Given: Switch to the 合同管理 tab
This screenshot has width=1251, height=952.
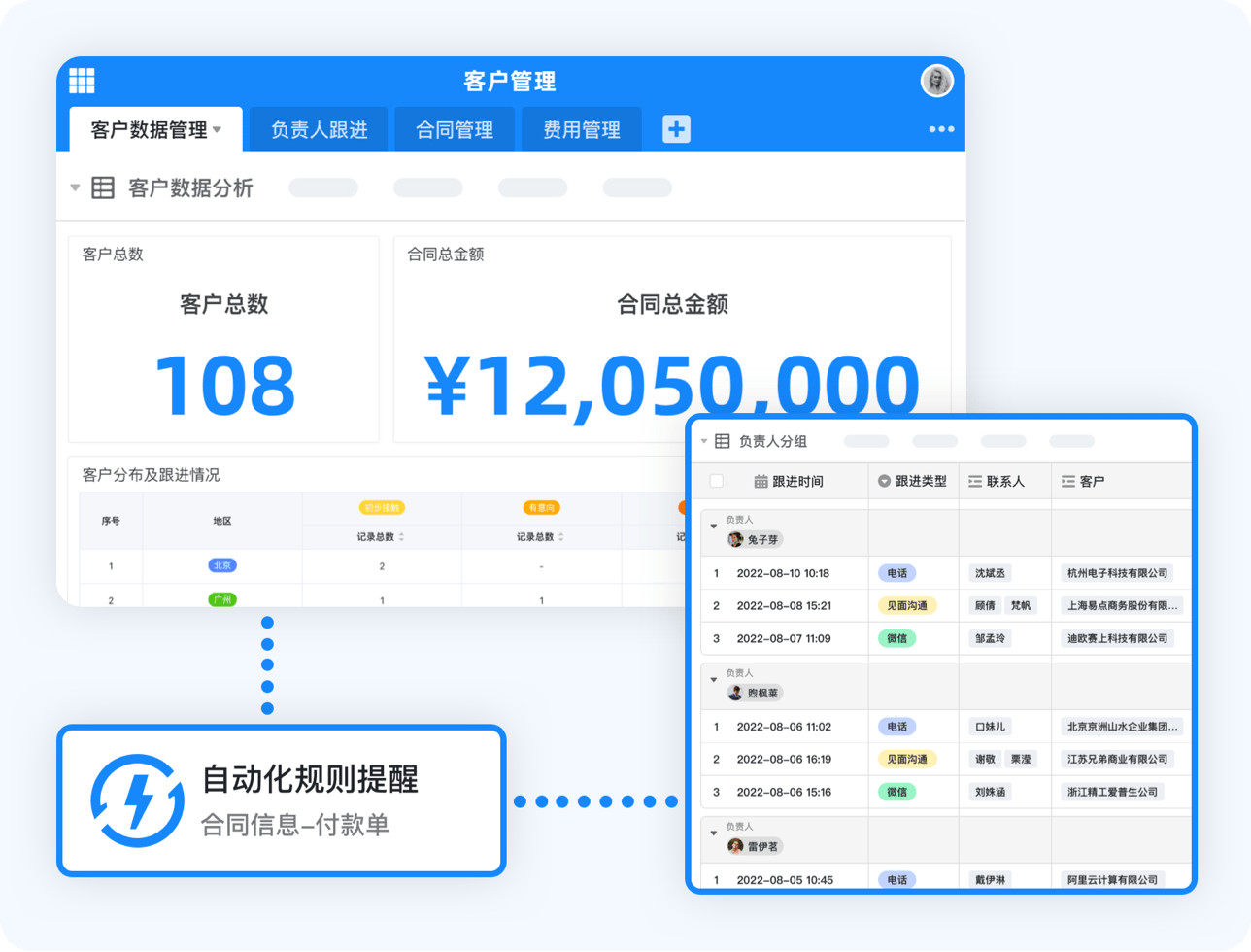Looking at the screenshot, I should click(455, 130).
